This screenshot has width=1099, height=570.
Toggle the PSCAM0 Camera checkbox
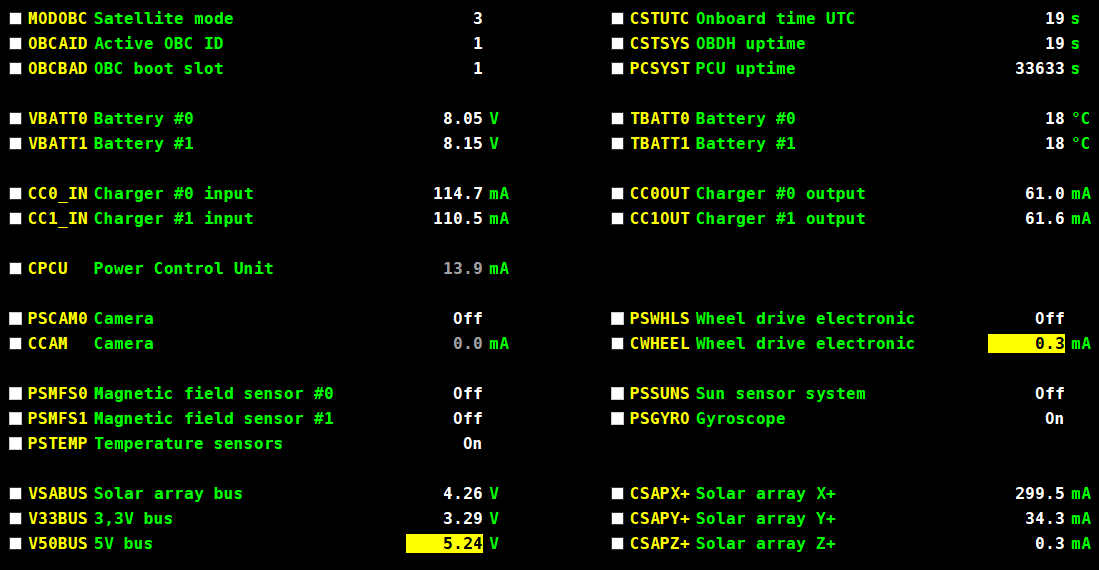[15, 318]
